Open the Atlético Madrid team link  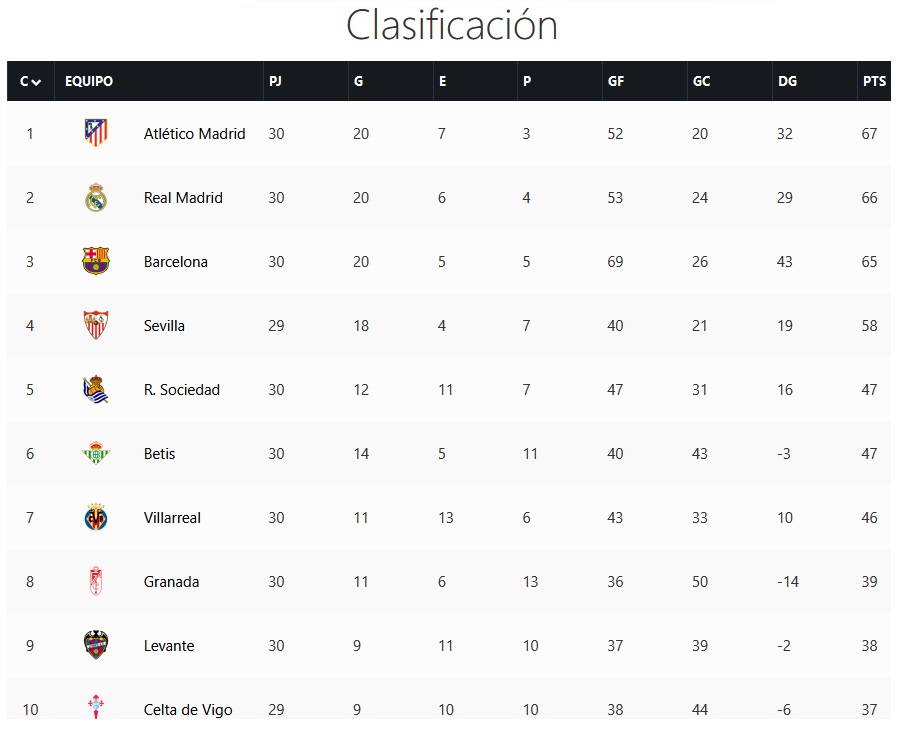tap(194, 133)
